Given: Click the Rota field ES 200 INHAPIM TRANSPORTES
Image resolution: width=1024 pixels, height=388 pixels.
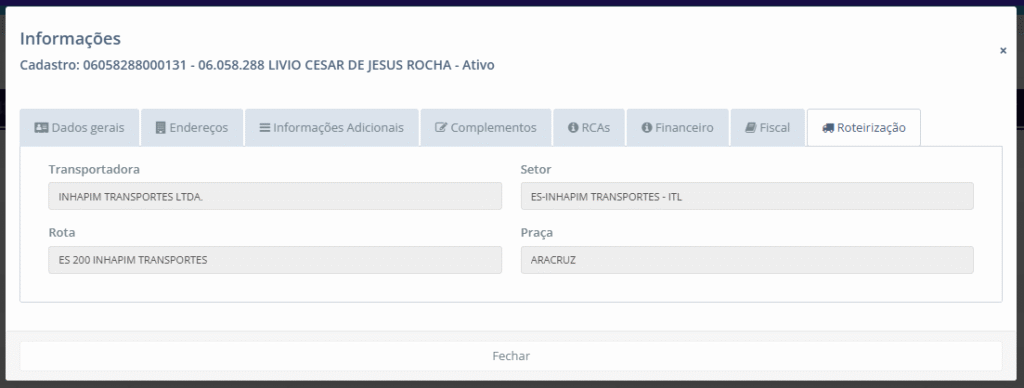Looking at the screenshot, I should 275,260.
